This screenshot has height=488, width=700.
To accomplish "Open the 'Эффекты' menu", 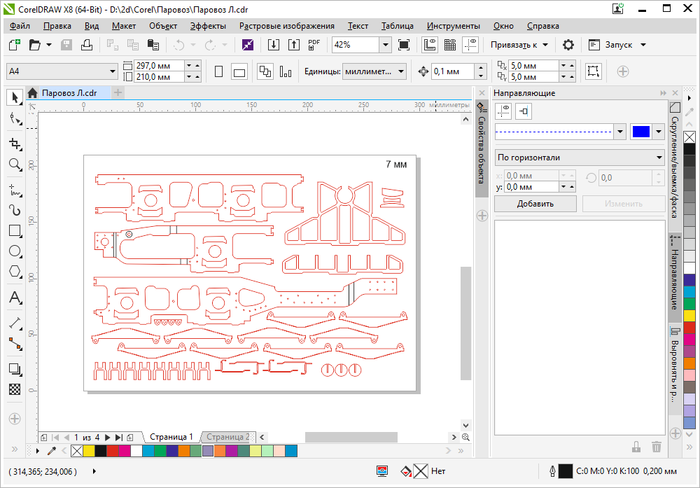I will pos(208,25).
